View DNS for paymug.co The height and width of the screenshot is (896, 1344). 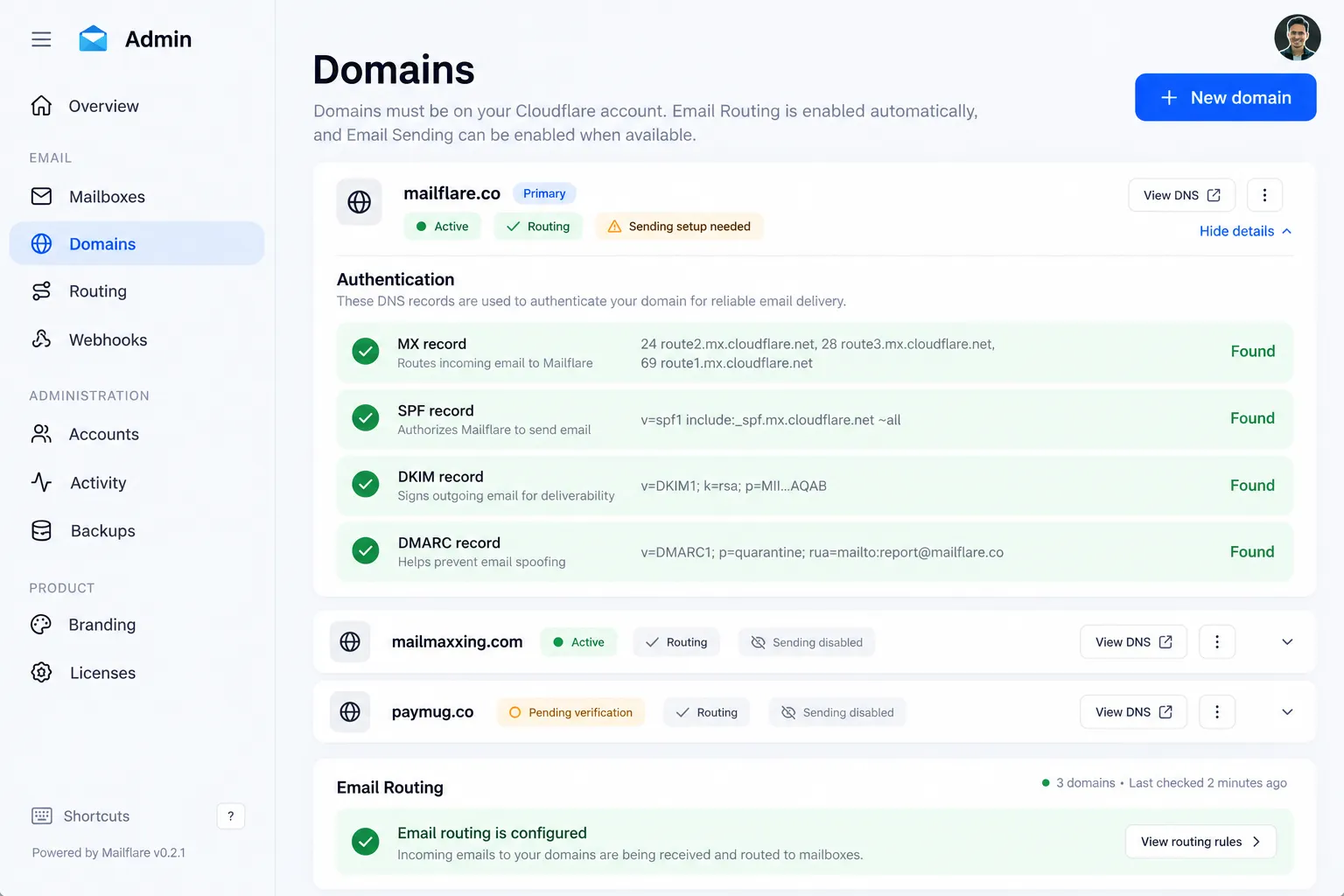click(1133, 711)
